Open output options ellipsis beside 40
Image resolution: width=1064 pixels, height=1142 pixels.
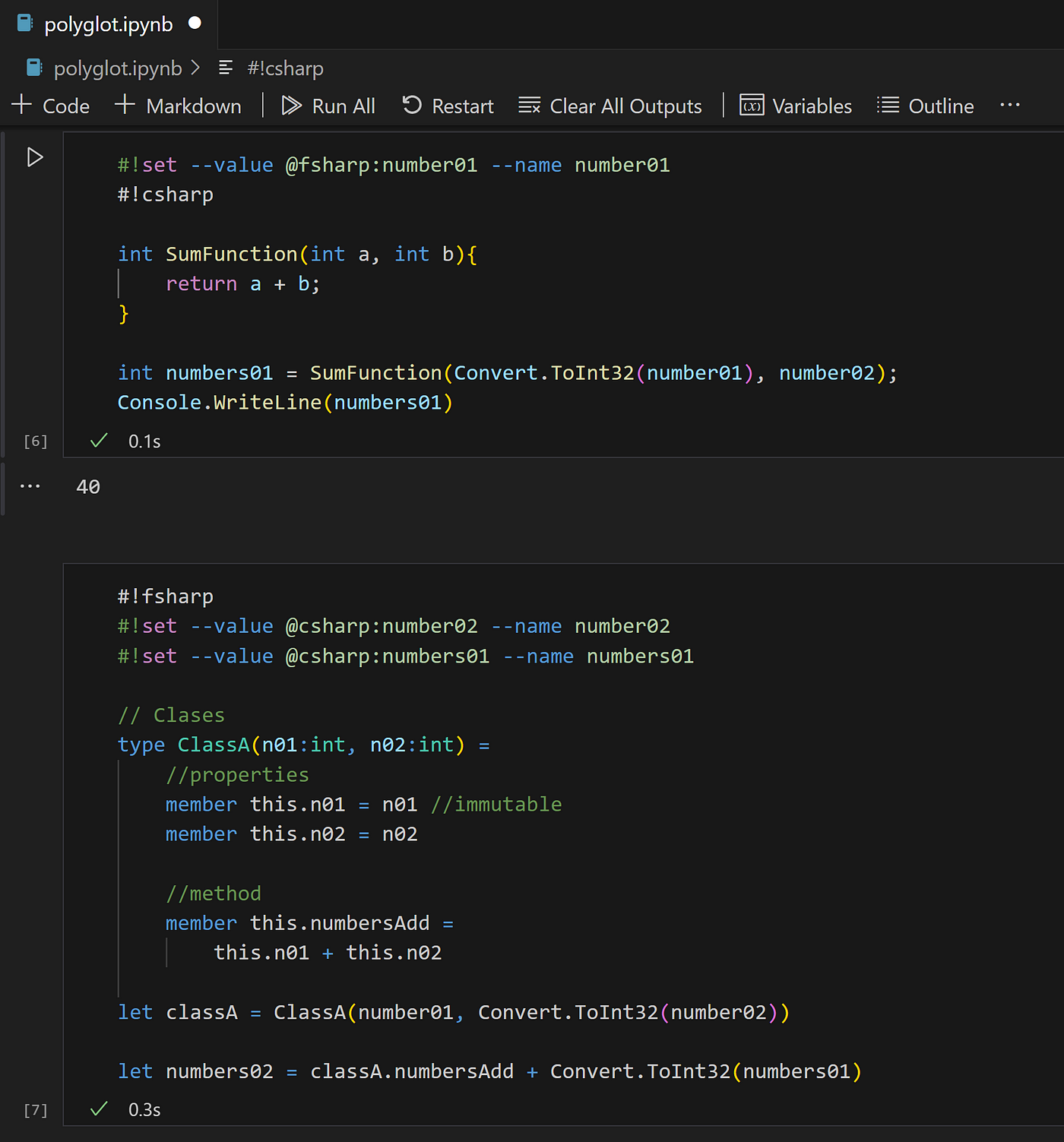(x=30, y=486)
